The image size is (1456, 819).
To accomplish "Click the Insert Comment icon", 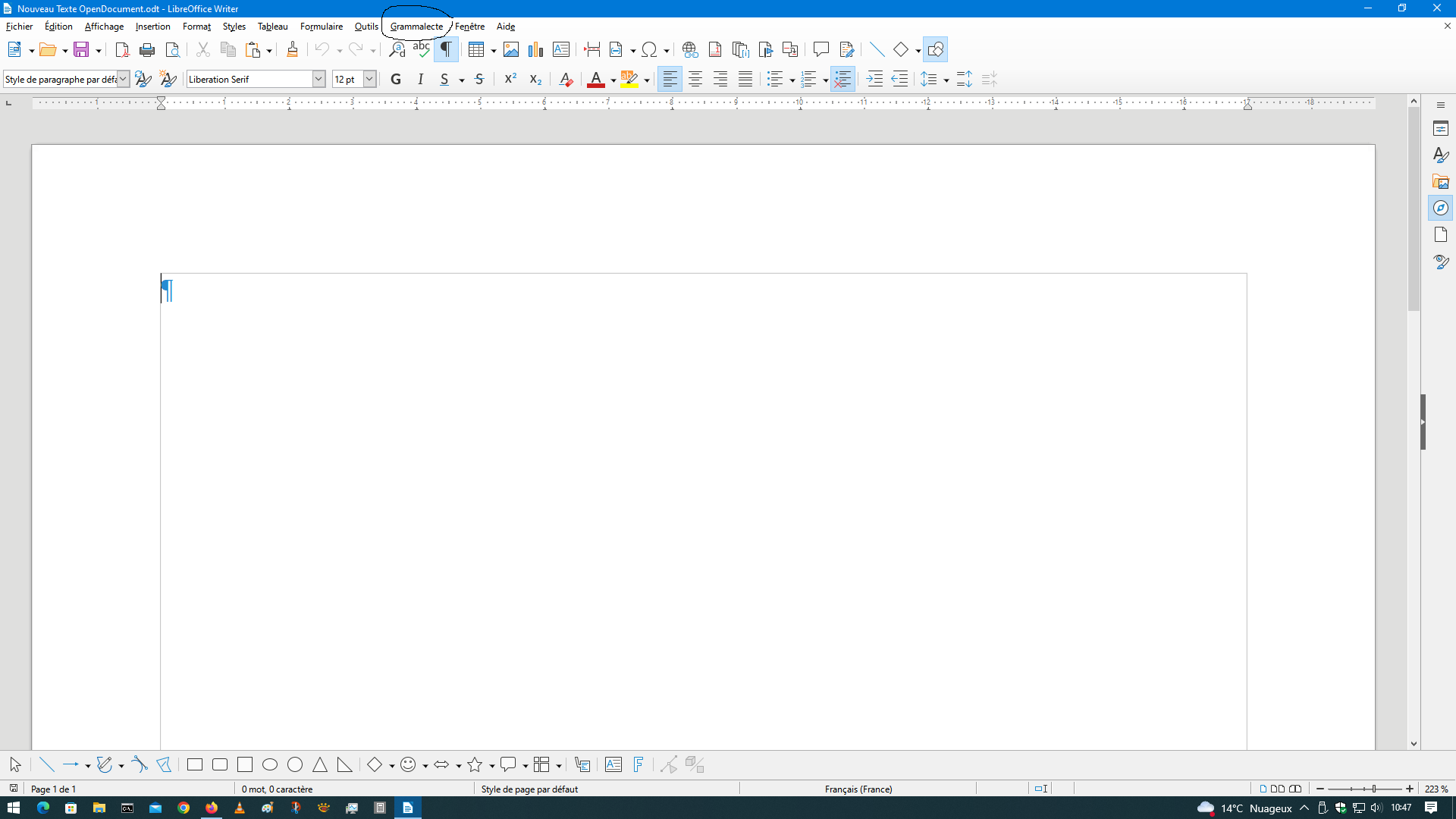I will coord(821,50).
